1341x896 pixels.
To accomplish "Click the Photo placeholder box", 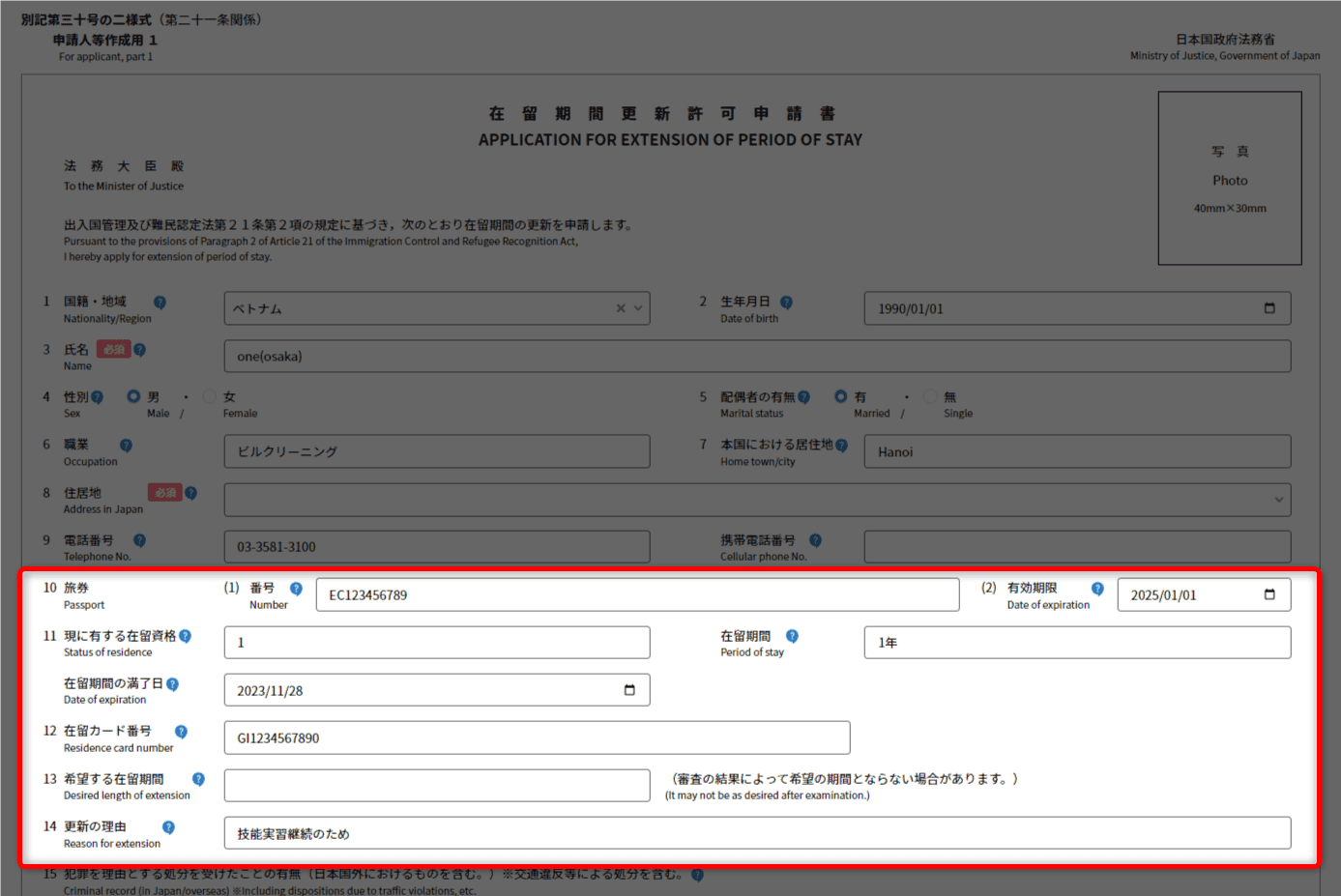I will point(1229,178).
